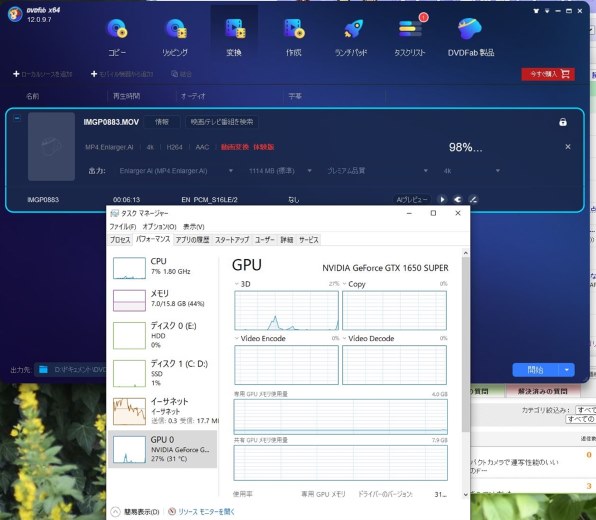This screenshot has height=520, width=596.
Task: Open 情報 for IMGP0883.MOV
Action: [x=162, y=122]
